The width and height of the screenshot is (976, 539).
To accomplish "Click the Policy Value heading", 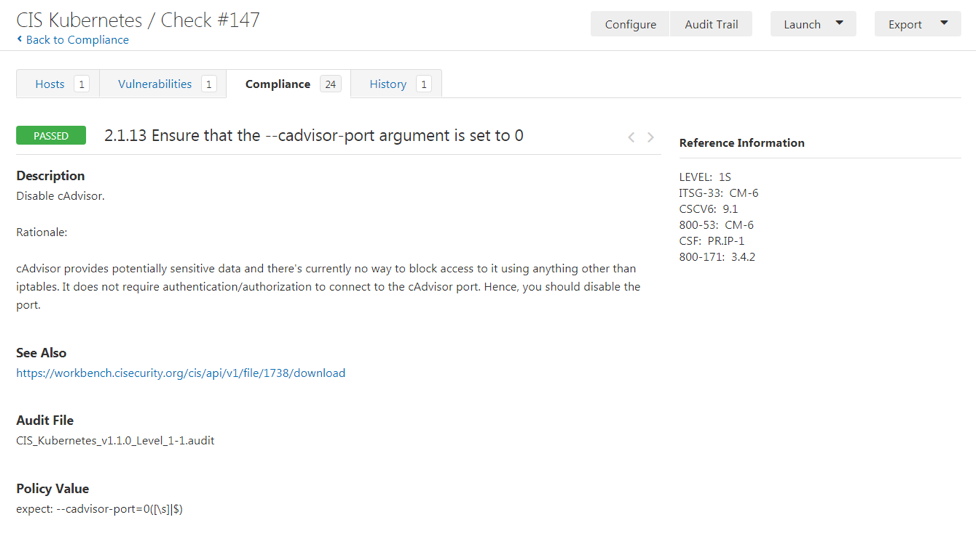I will click(52, 489).
